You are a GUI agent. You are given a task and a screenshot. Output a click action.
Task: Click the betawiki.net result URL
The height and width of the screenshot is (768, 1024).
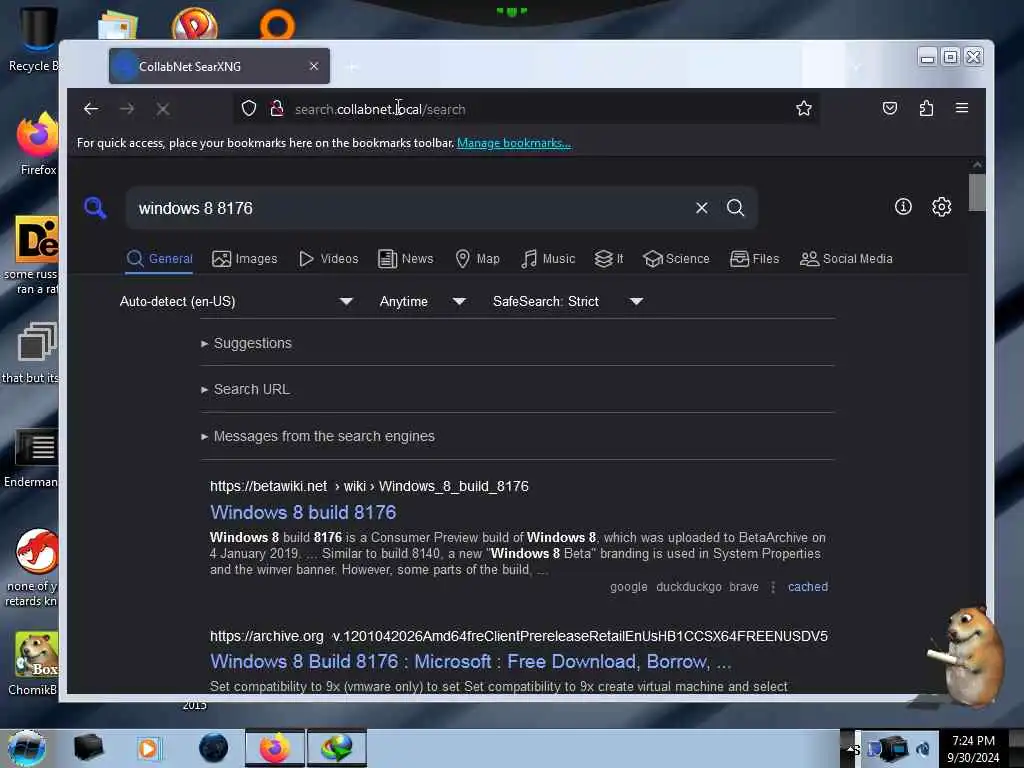[x=369, y=486]
